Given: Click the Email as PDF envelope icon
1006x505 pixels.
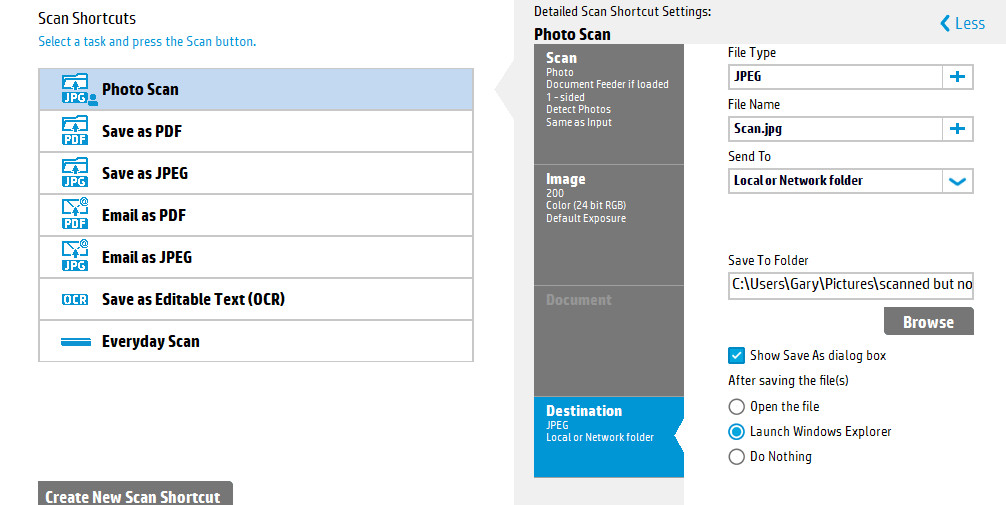Looking at the screenshot, I should coord(75,215).
